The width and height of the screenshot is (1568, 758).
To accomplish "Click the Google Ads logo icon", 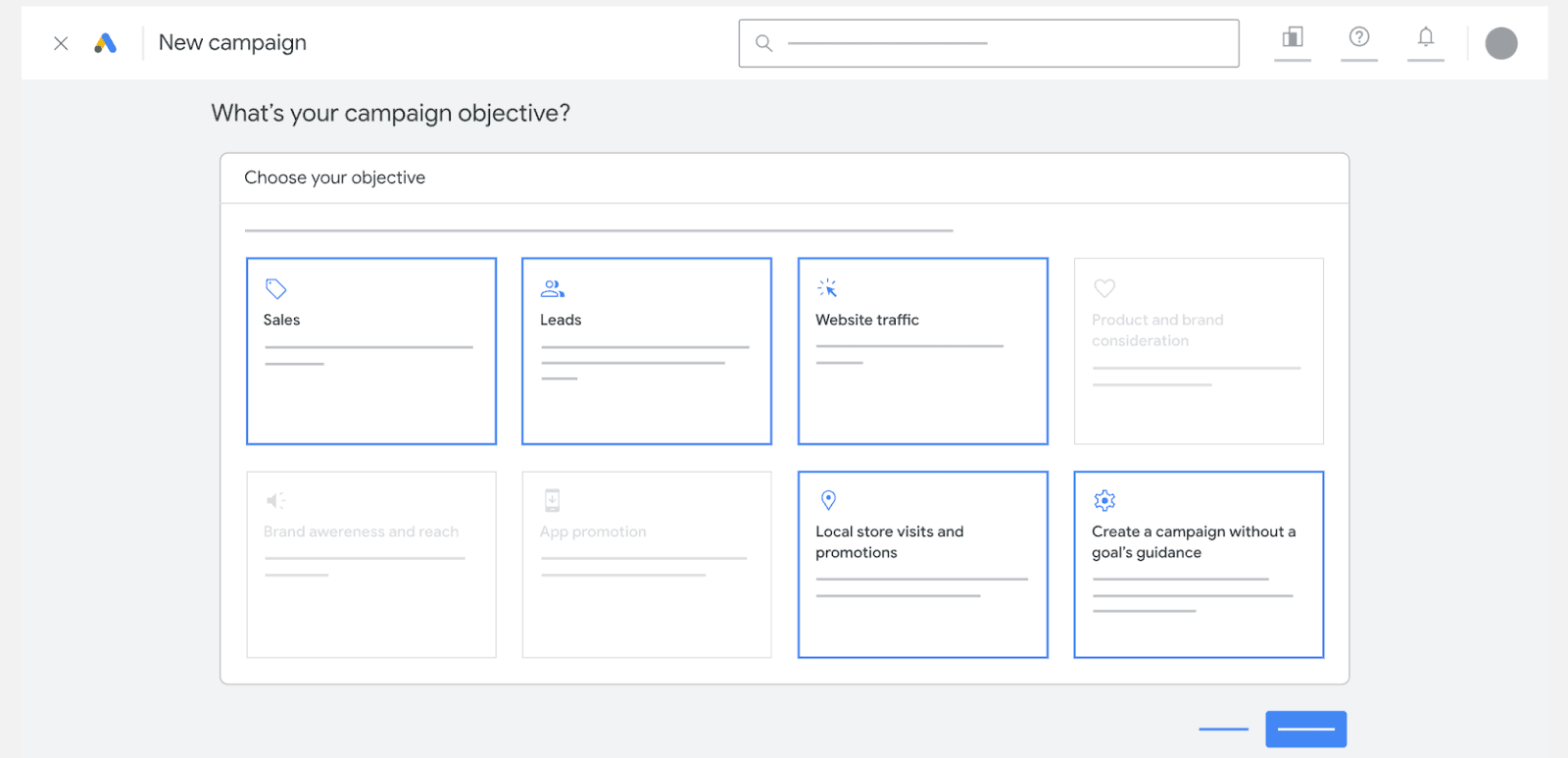I will pyautogui.click(x=106, y=43).
